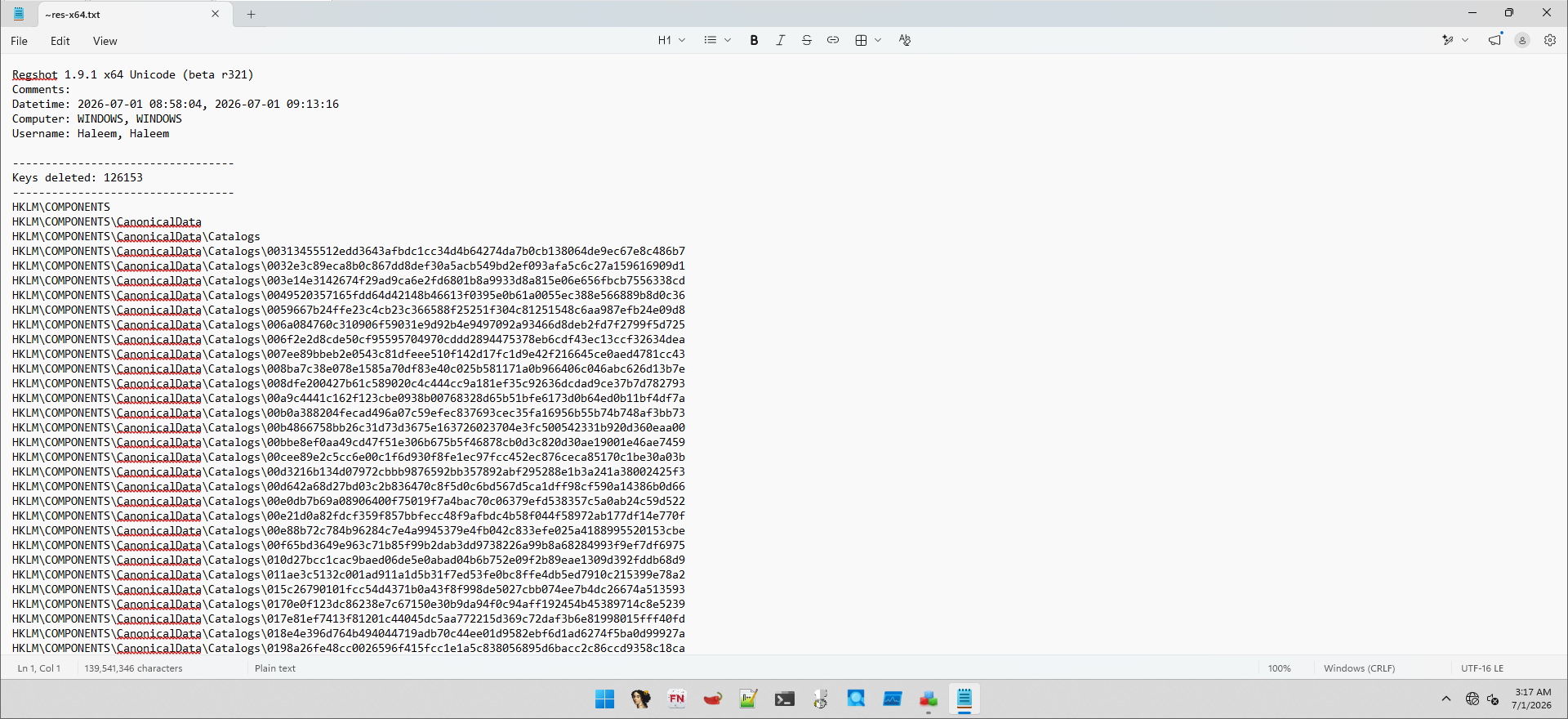Show hidden system tray icons
This screenshot has width=1568, height=719.
pos(1445,699)
